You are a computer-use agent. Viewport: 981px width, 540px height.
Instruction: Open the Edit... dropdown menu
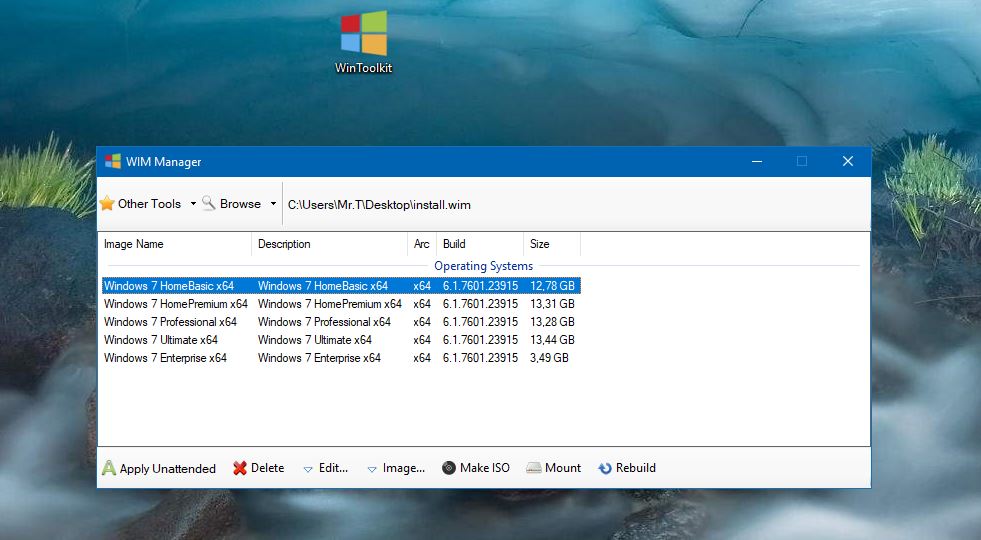pyautogui.click(x=325, y=468)
